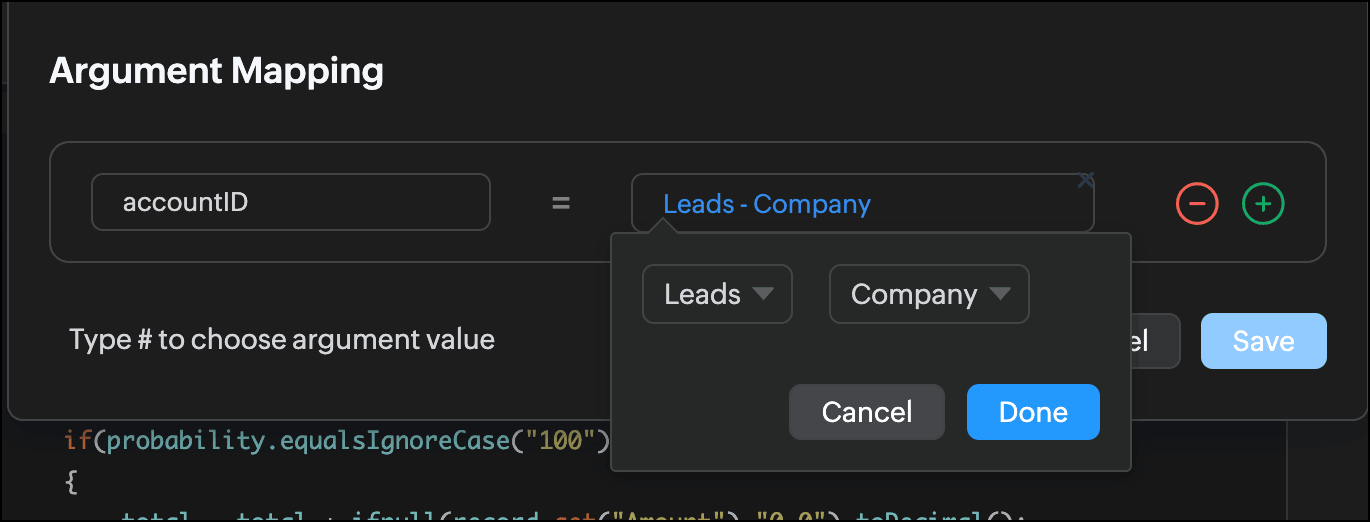Viewport: 1370px width, 522px height.
Task: Cancel the field selection popup
Action: tap(866, 412)
